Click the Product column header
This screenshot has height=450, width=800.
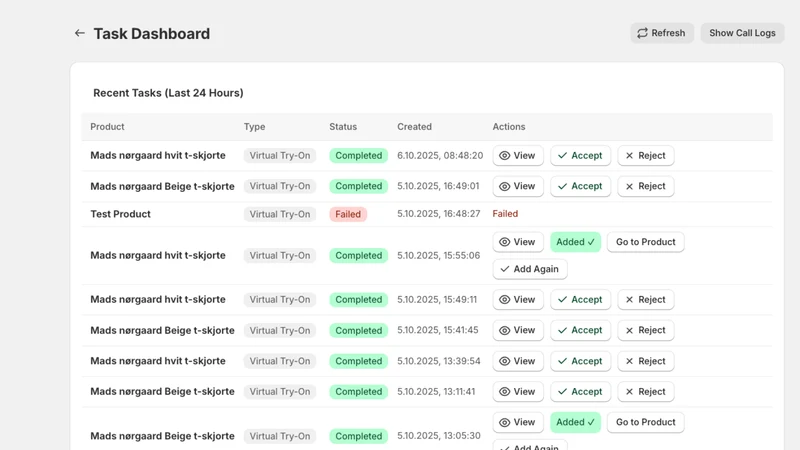point(107,127)
